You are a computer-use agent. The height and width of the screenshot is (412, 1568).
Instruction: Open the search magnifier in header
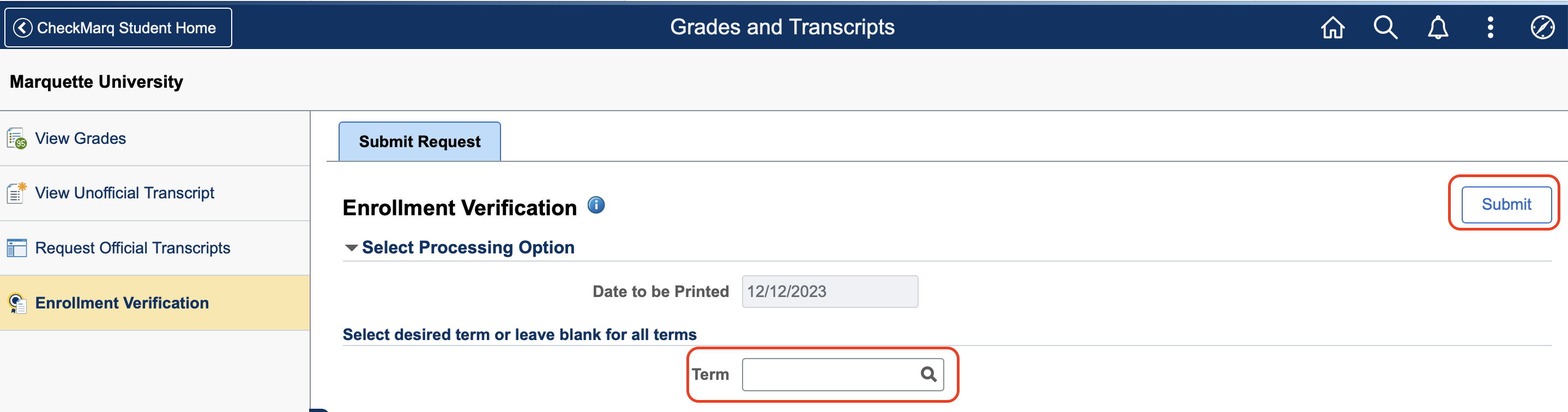pos(1385,27)
